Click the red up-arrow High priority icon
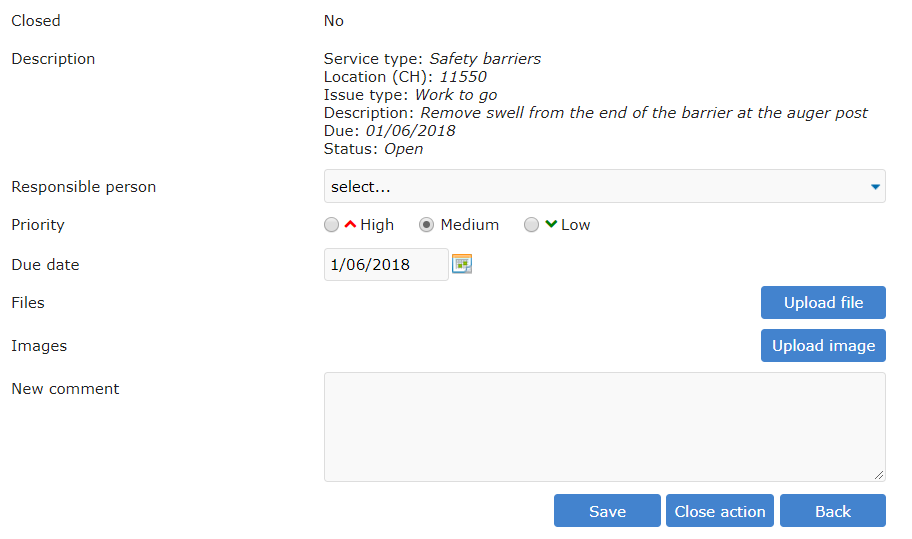This screenshot has width=912, height=539. (350, 225)
